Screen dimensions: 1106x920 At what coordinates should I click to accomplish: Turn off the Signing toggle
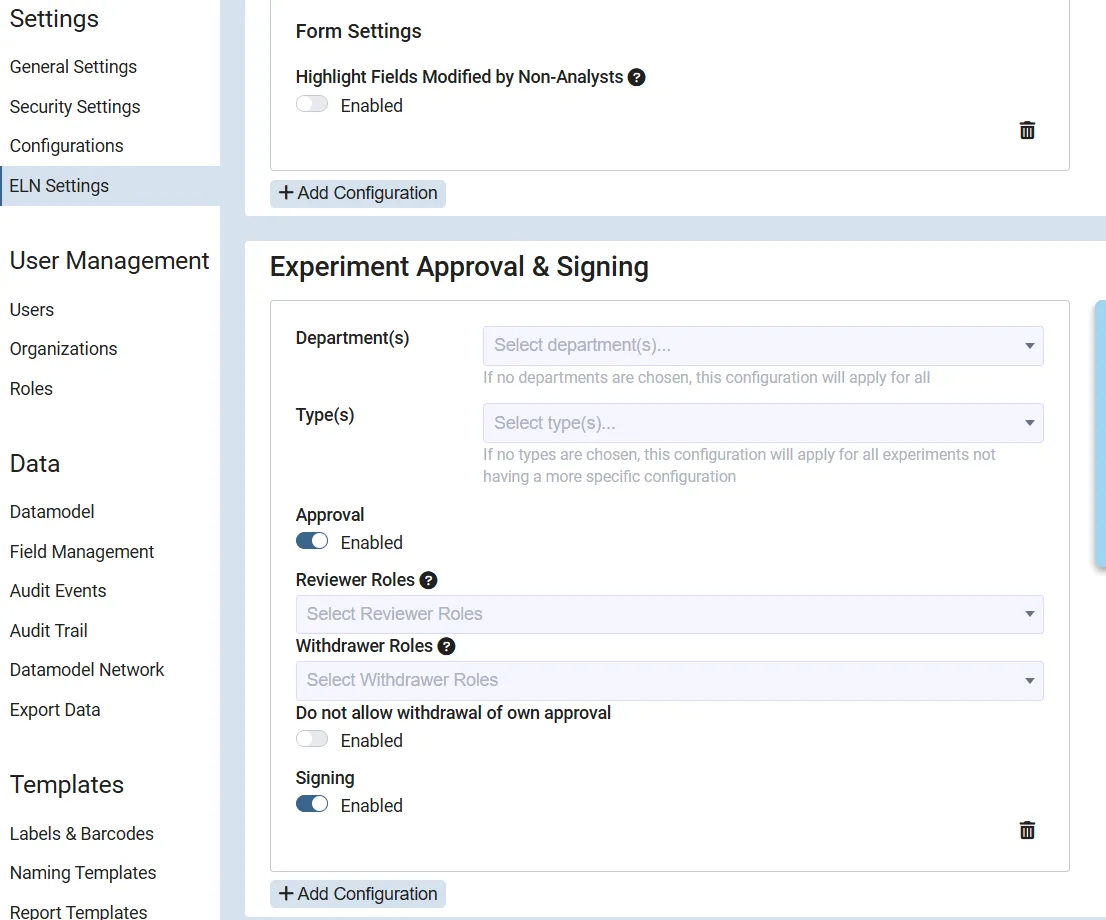point(312,804)
